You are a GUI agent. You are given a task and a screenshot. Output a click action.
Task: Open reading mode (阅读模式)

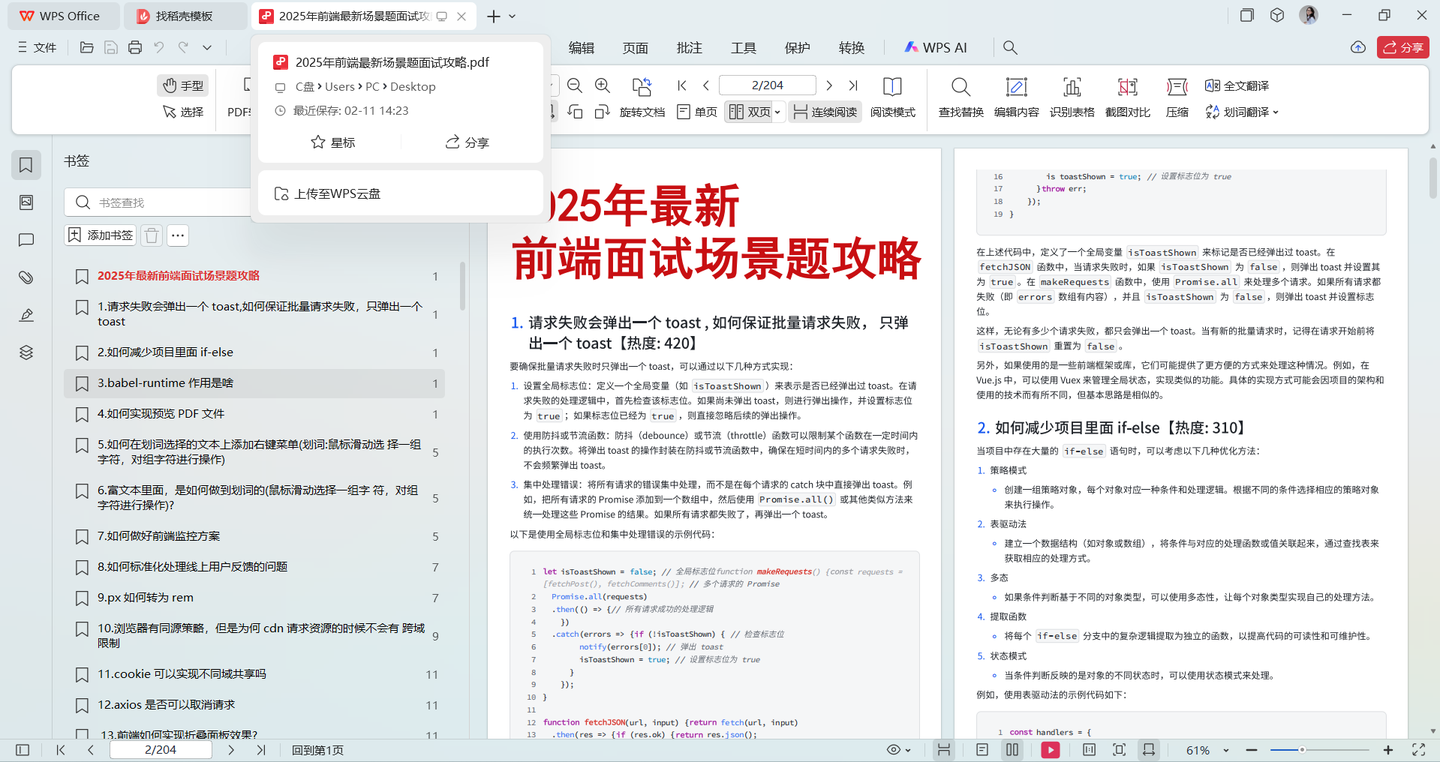(892, 98)
